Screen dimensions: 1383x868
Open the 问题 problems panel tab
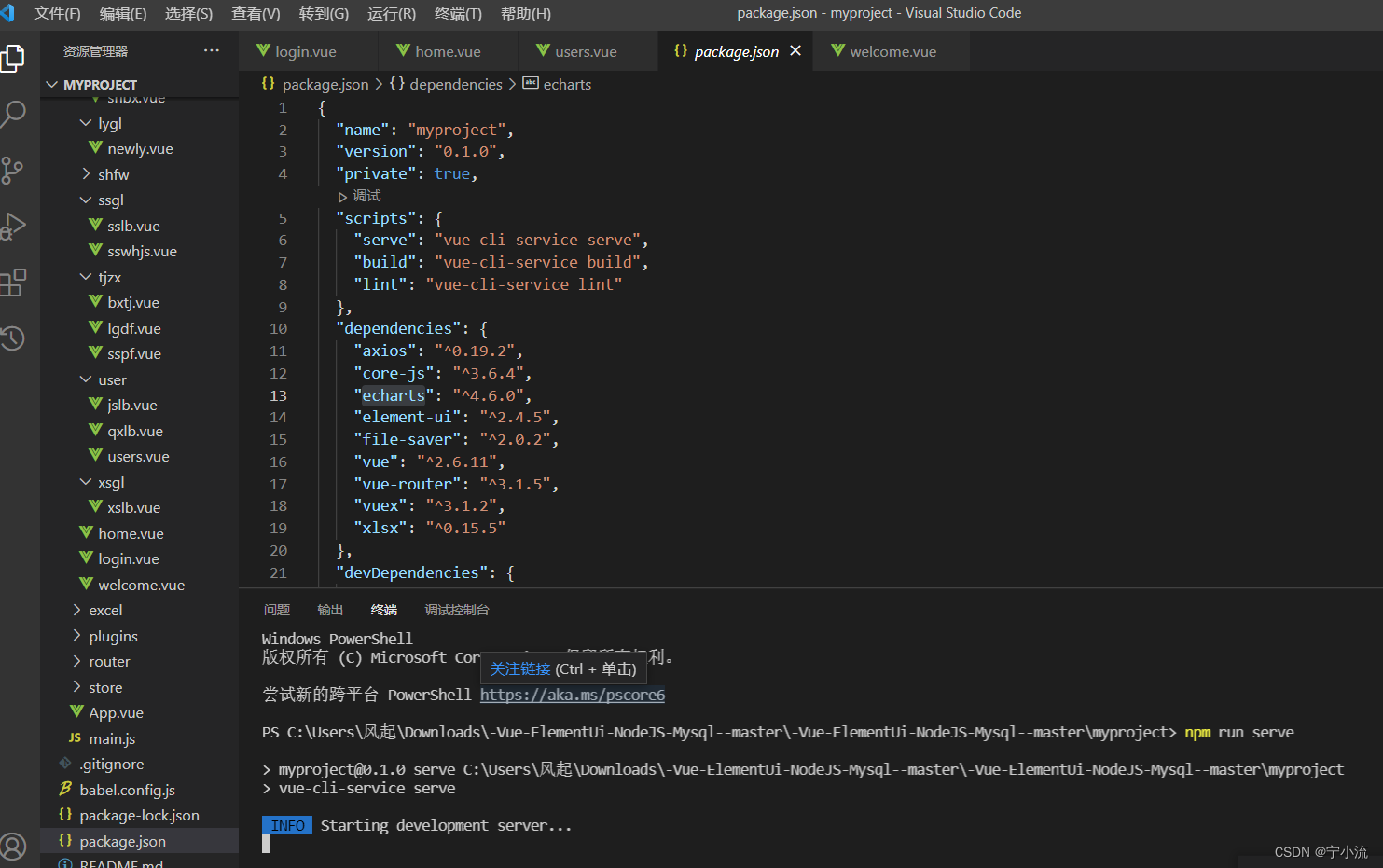tap(277, 610)
